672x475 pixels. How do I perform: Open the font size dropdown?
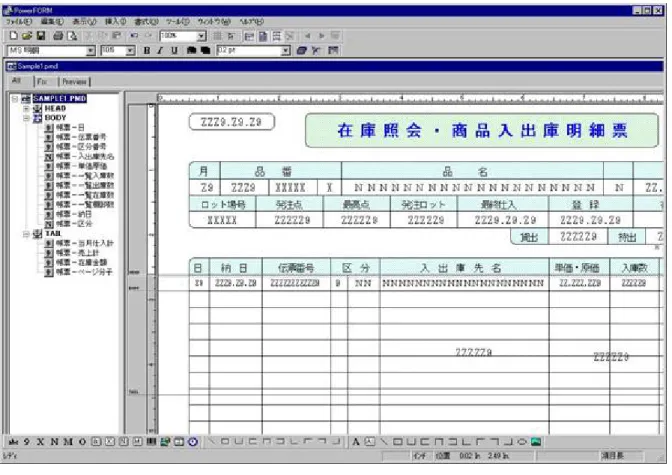click(x=130, y=51)
